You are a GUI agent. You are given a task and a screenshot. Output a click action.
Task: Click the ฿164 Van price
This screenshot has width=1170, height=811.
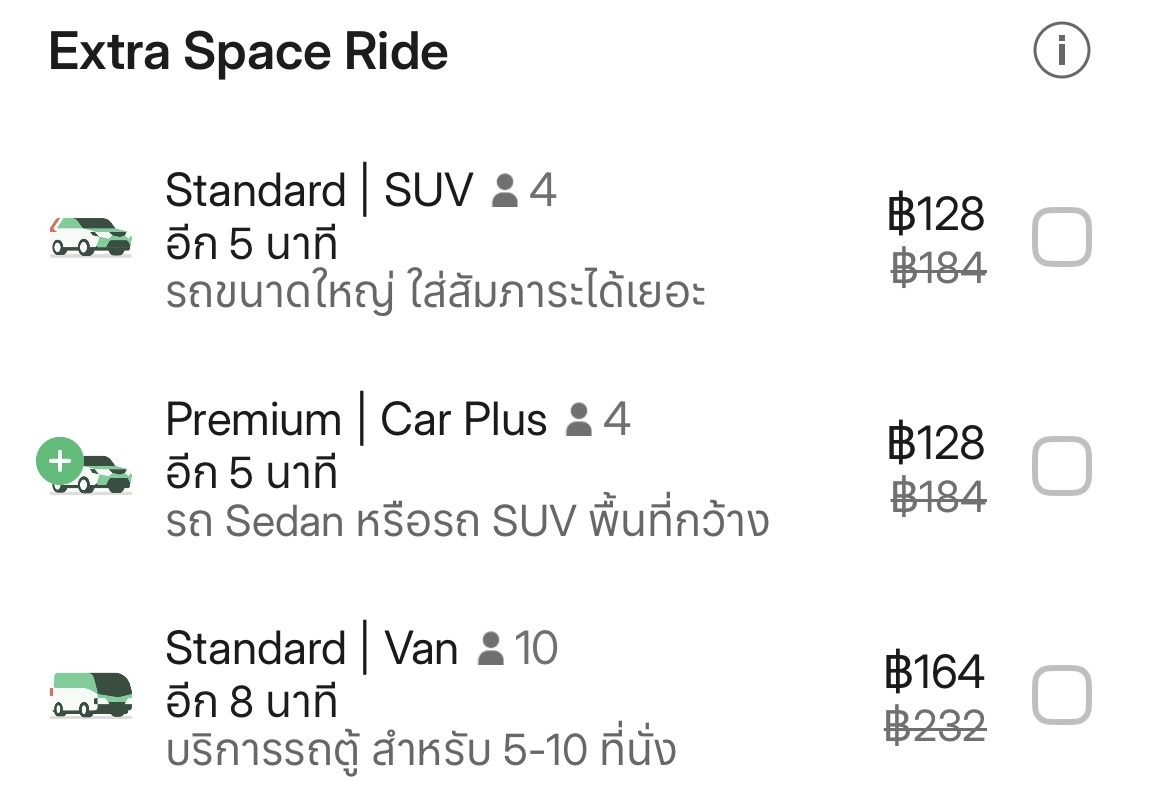click(x=935, y=671)
